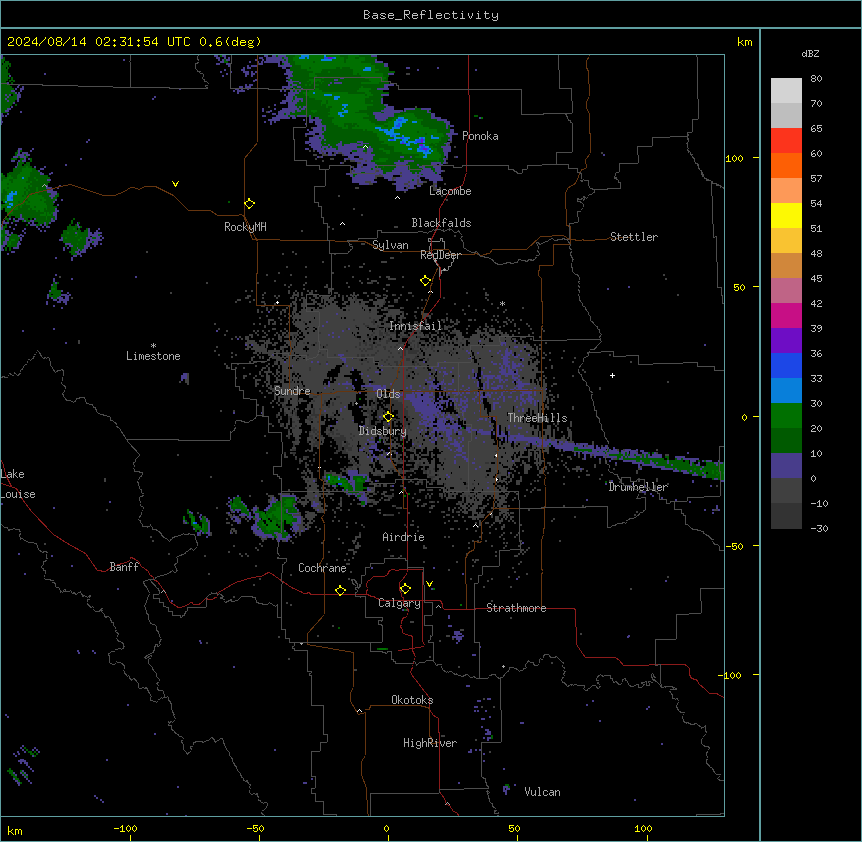Viewport: 862px width, 842px height.
Task: Click the Base_Reflectivity title
Action: click(x=431, y=15)
